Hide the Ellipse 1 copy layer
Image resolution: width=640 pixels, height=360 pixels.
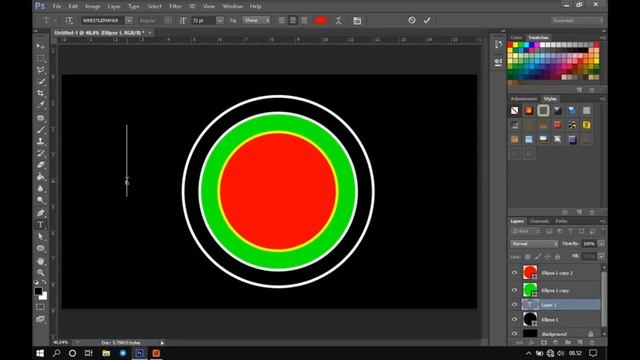click(x=514, y=290)
